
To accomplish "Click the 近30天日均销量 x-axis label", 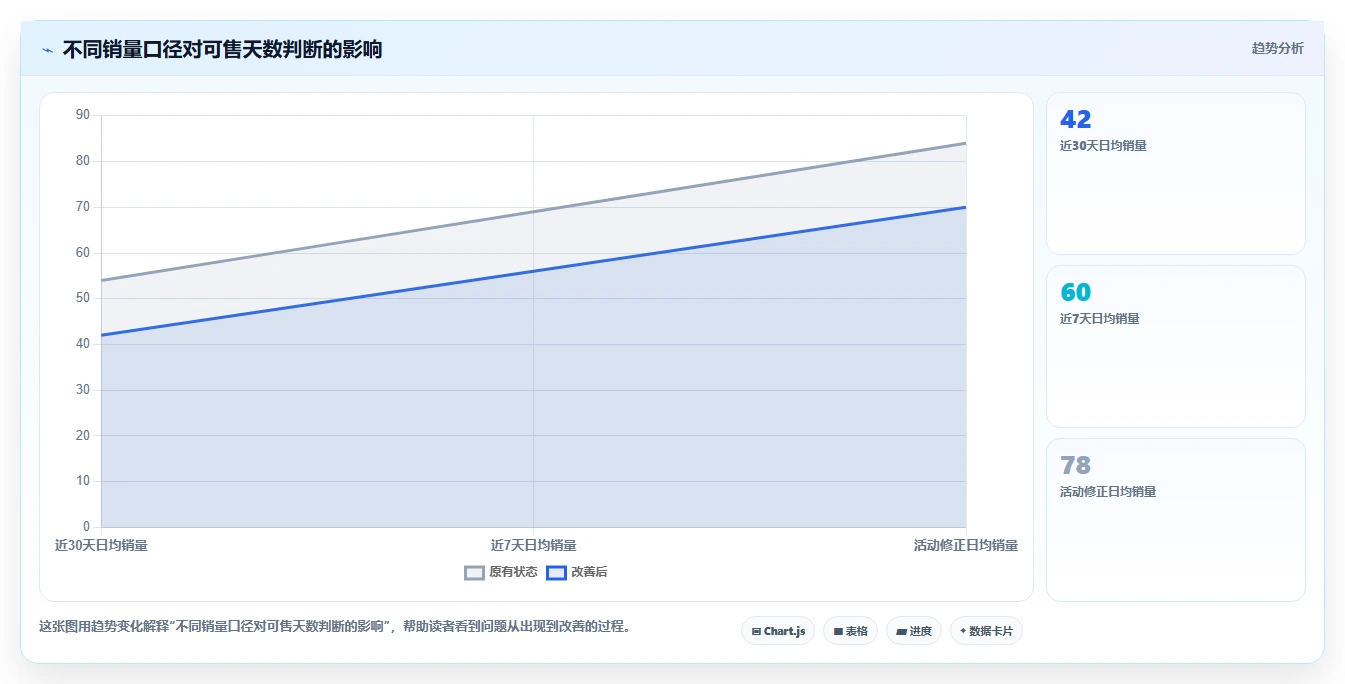I will [101, 545].
